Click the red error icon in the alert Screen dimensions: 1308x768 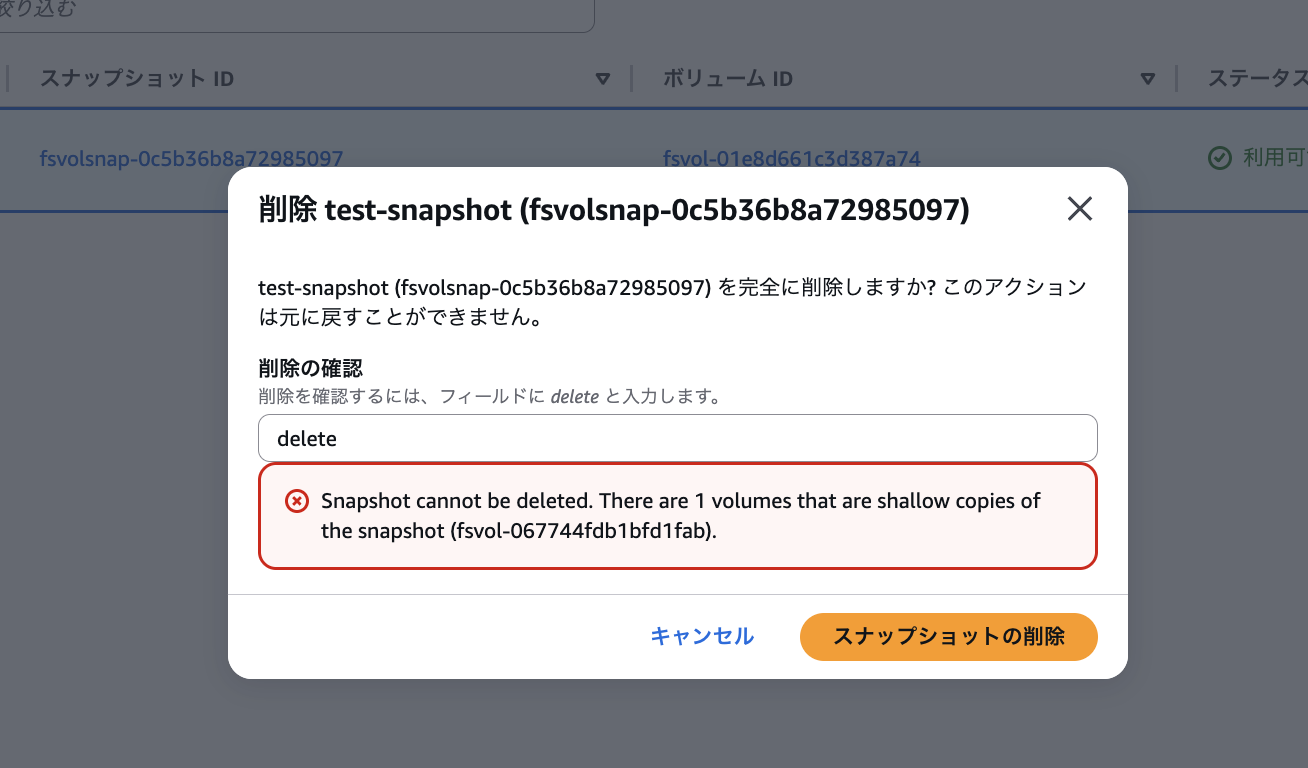296,500
